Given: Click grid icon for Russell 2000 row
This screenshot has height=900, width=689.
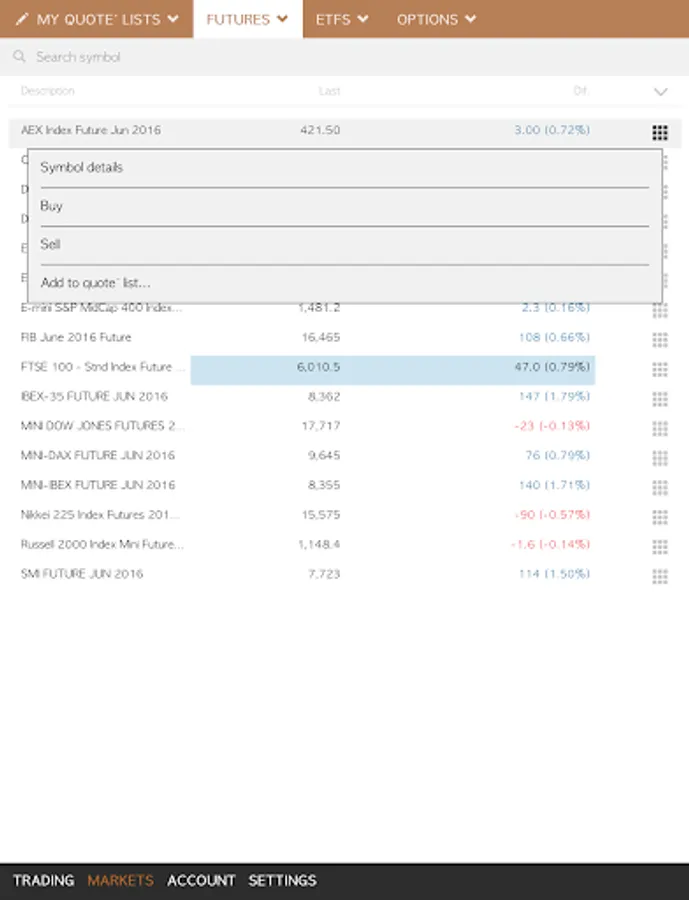Looking at the screenshot, I should (659, 546).
